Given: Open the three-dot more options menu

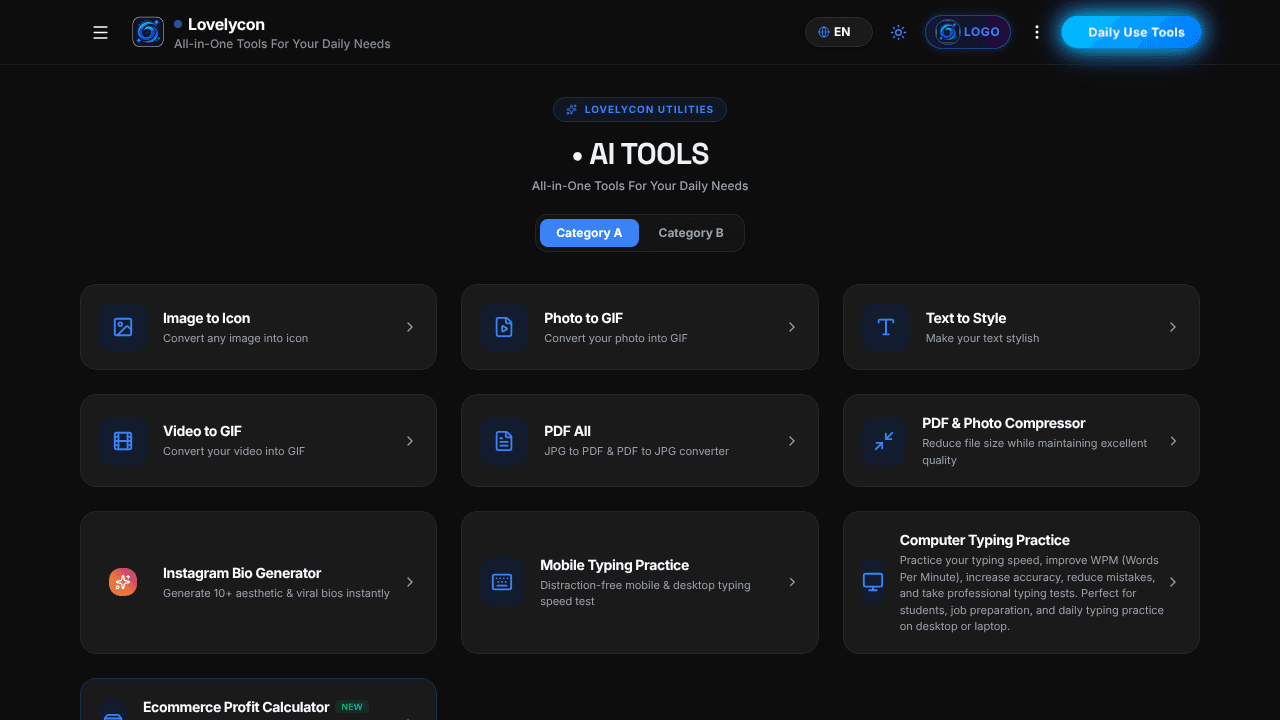Looking at the screenshot, I should click(x=1036, y=32).
